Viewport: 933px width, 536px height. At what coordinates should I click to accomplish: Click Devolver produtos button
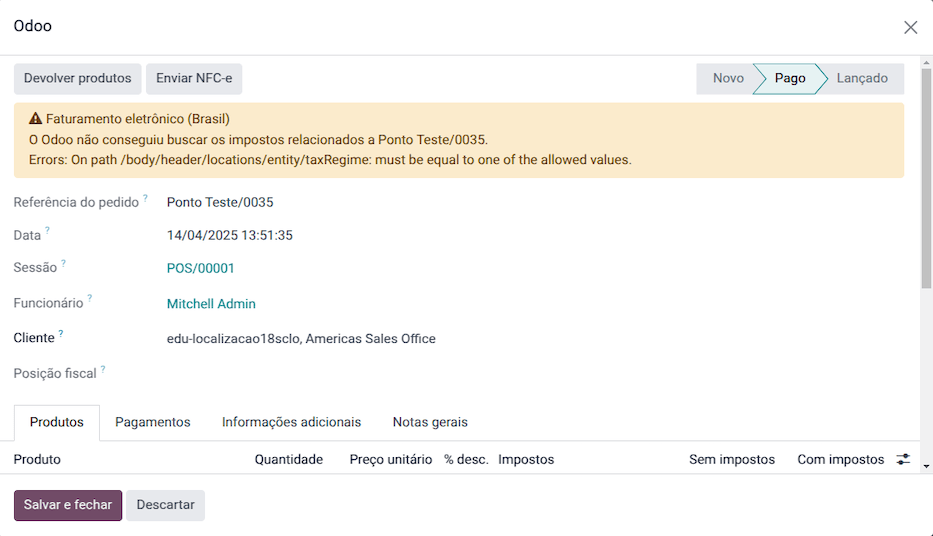(77, 79)
